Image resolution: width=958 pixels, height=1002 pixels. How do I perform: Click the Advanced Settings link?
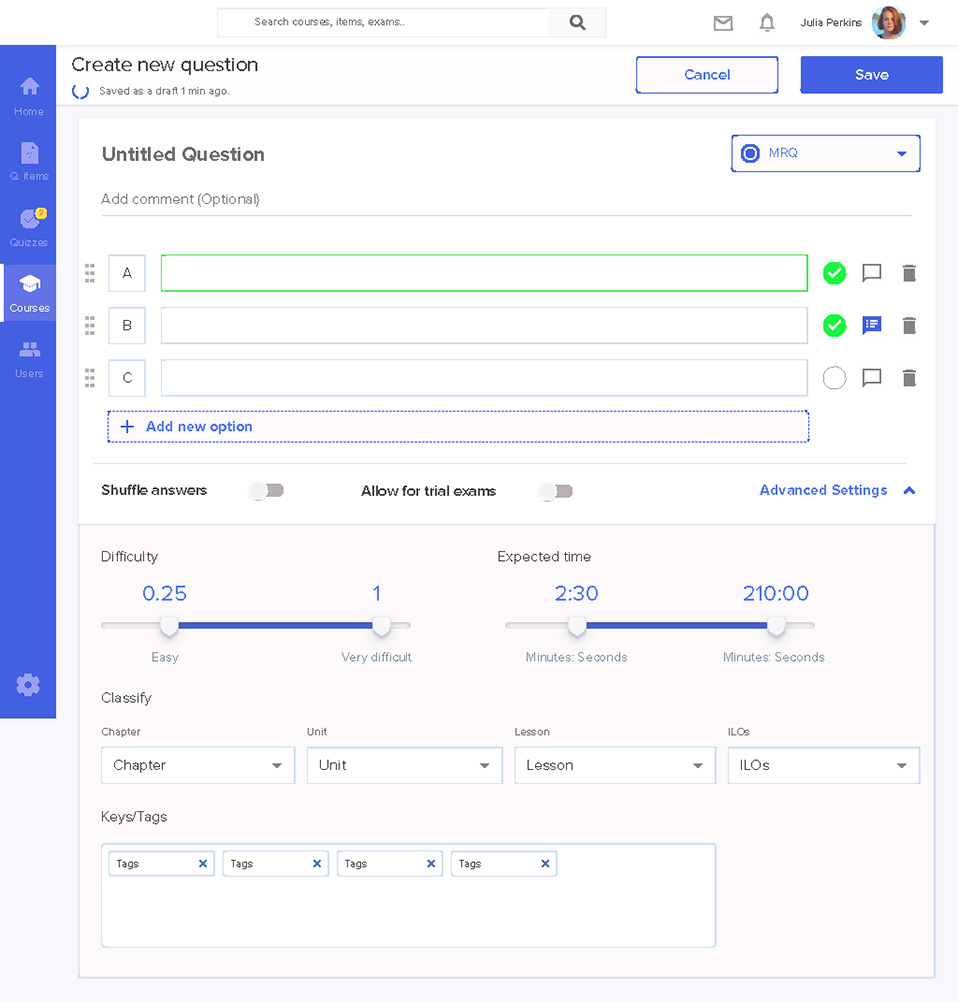(823, 490)
